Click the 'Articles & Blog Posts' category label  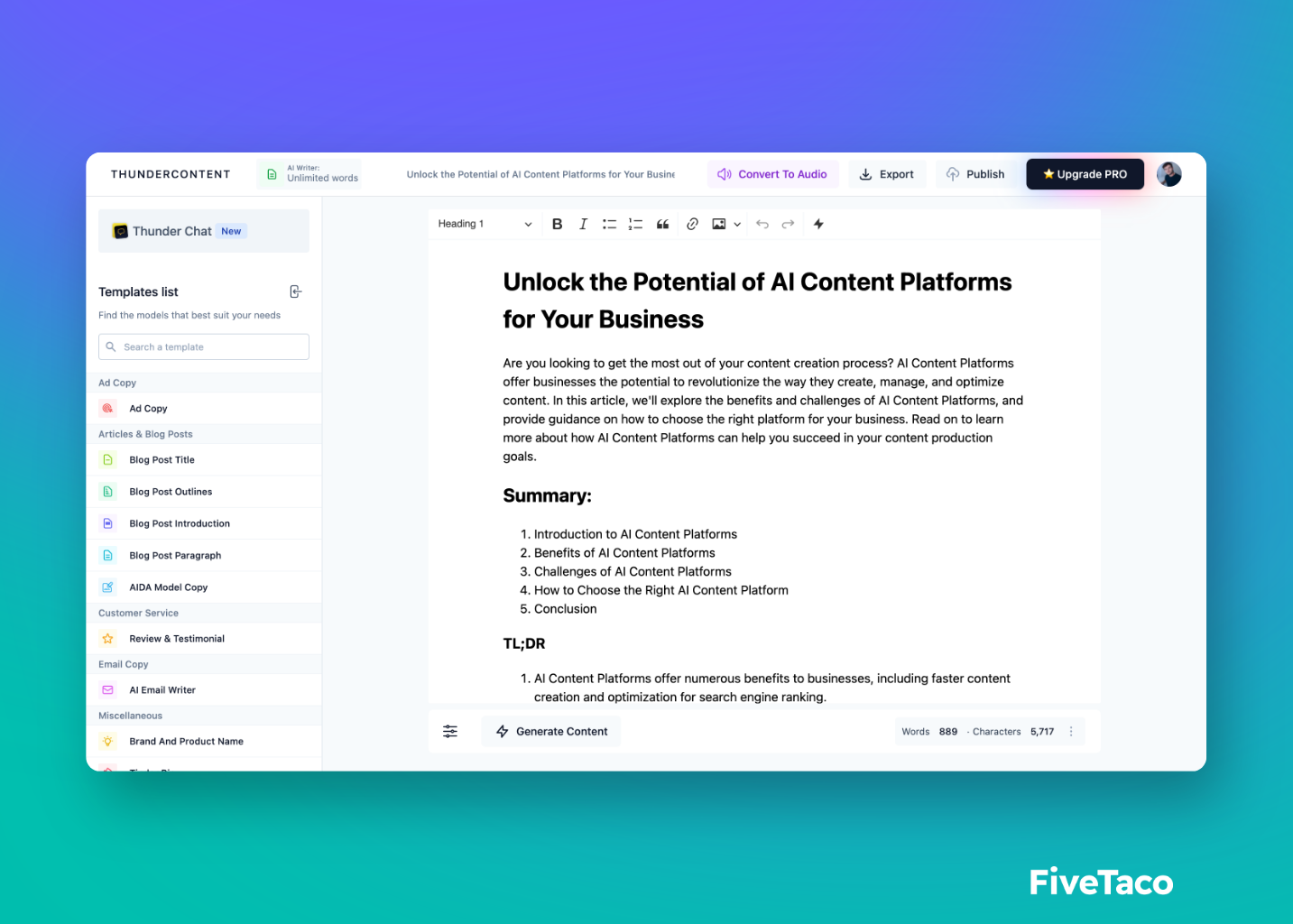[x=145, y=434]
